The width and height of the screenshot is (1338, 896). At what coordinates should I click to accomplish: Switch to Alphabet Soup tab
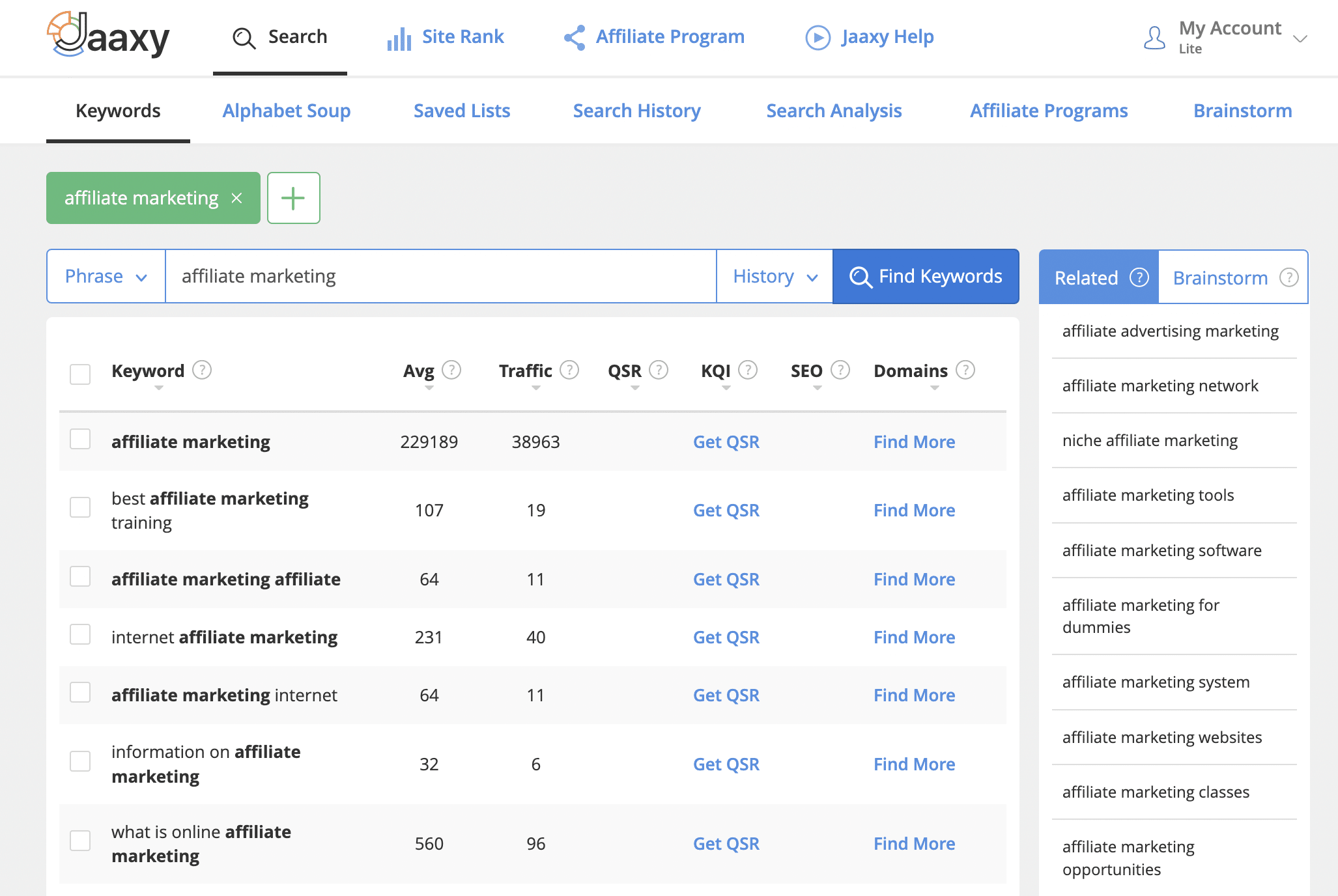[x=287, y=111]
